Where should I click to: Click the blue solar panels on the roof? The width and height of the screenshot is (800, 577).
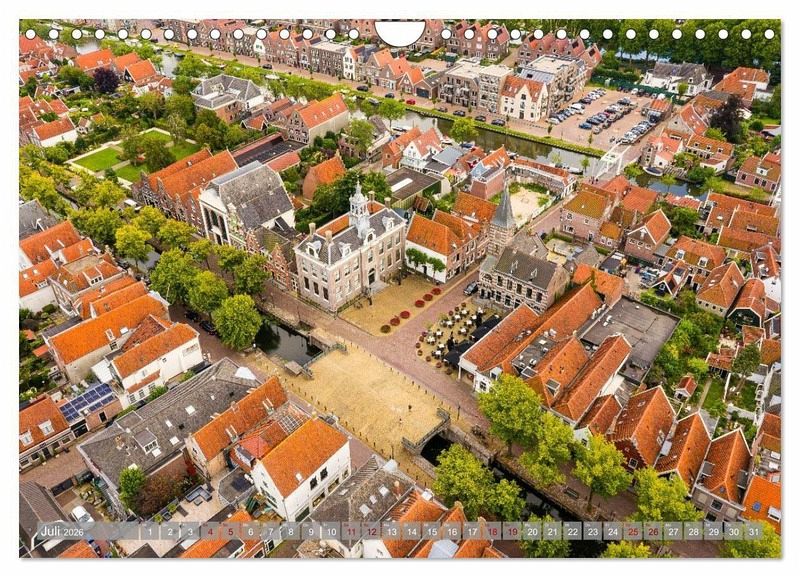88,402
